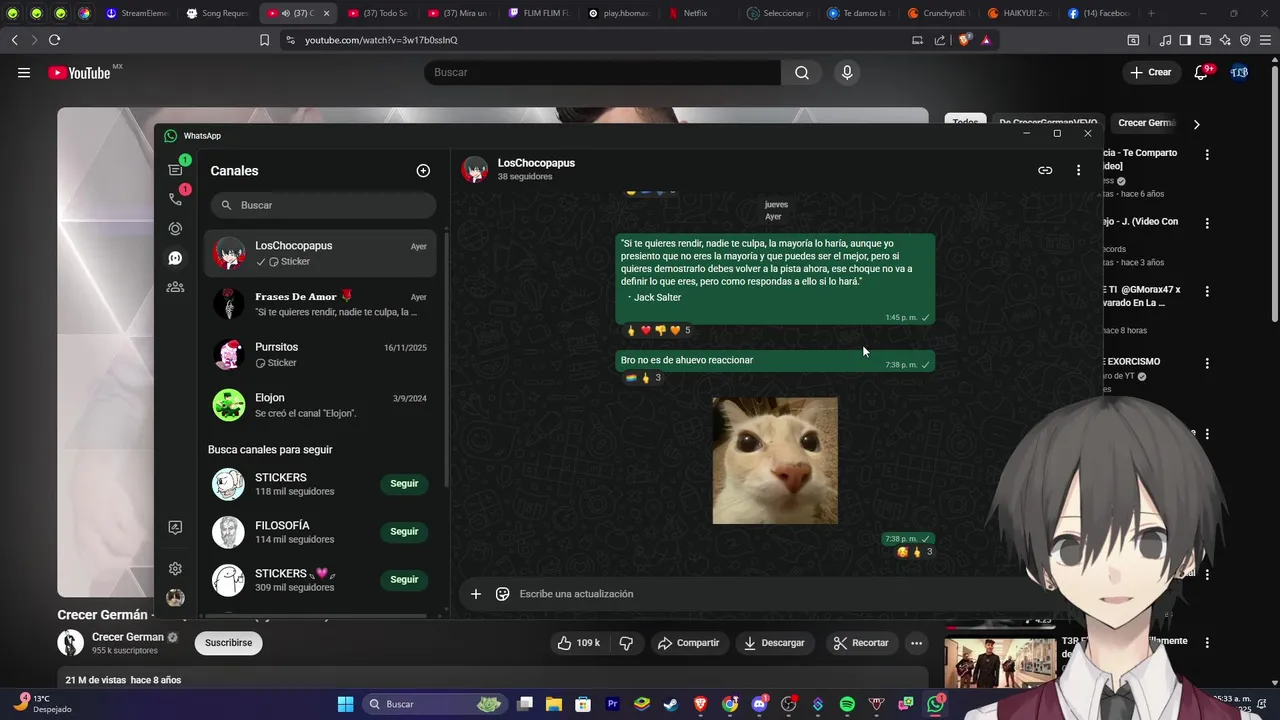Click the YouTube search magnifier button
This screenshot has height=720, width=1280.
point(802,72)
